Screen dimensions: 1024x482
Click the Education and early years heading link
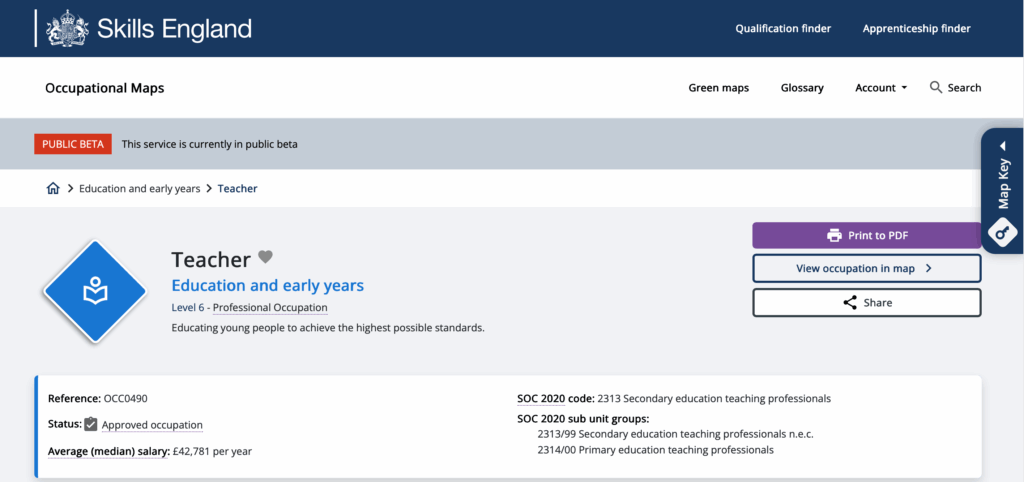(x=268, y=286)
